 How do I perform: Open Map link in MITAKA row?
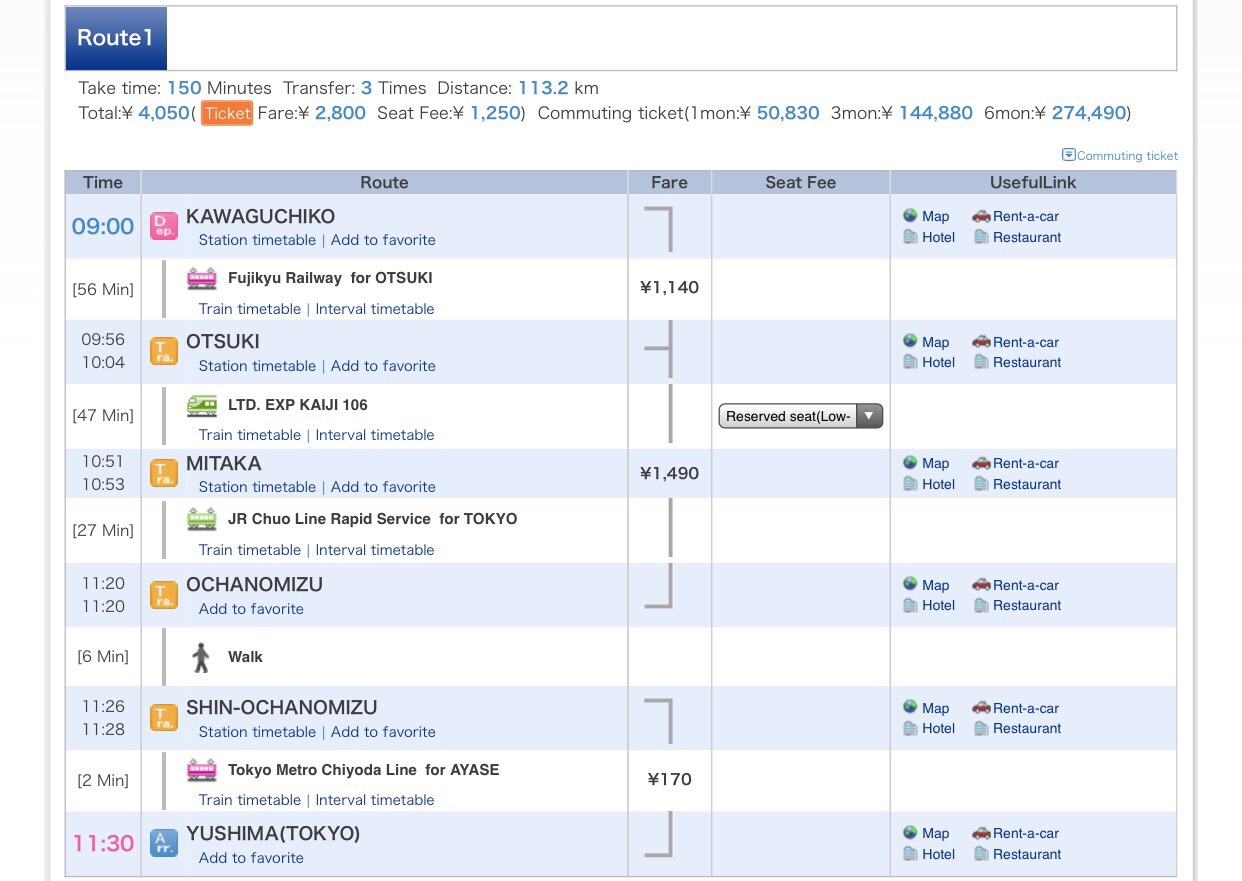[x=935, y=463]
